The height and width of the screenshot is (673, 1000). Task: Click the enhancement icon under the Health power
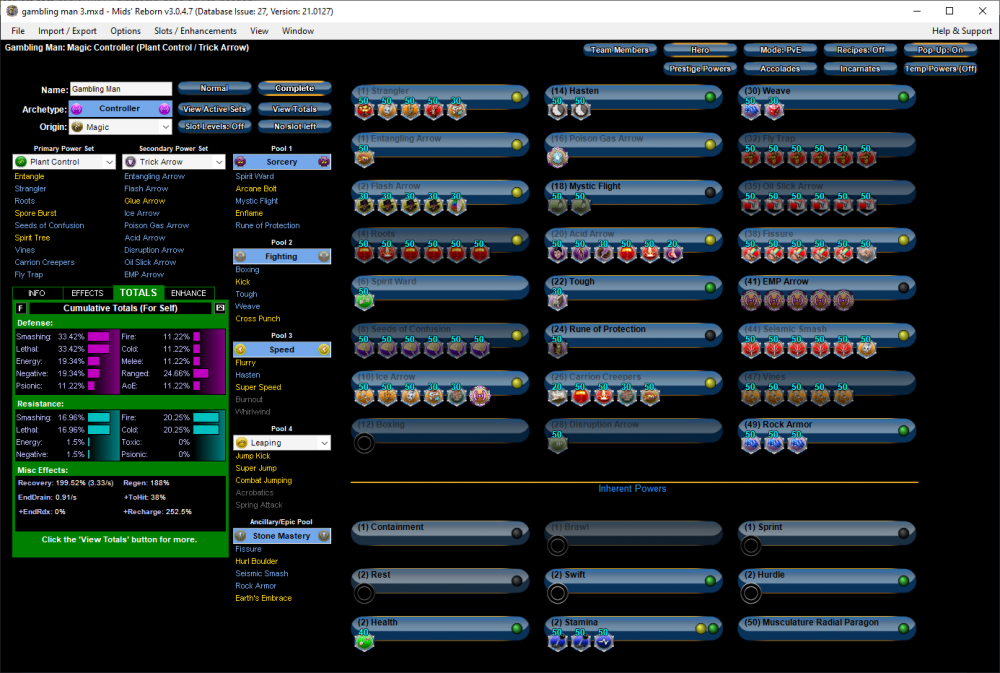click(x=364, y=641)
